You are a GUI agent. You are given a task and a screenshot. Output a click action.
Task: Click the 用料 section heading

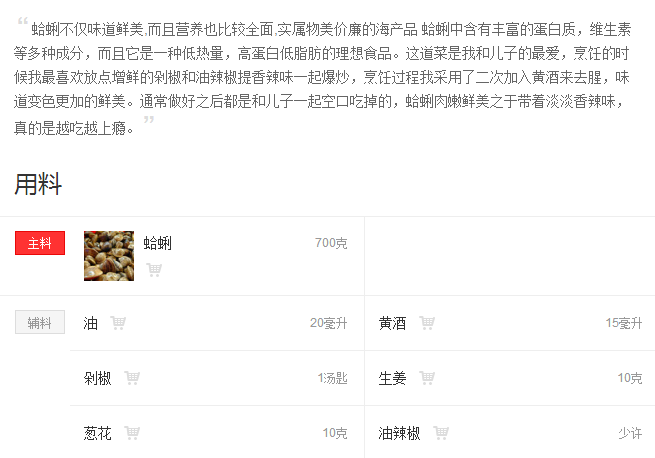[38, 184]
